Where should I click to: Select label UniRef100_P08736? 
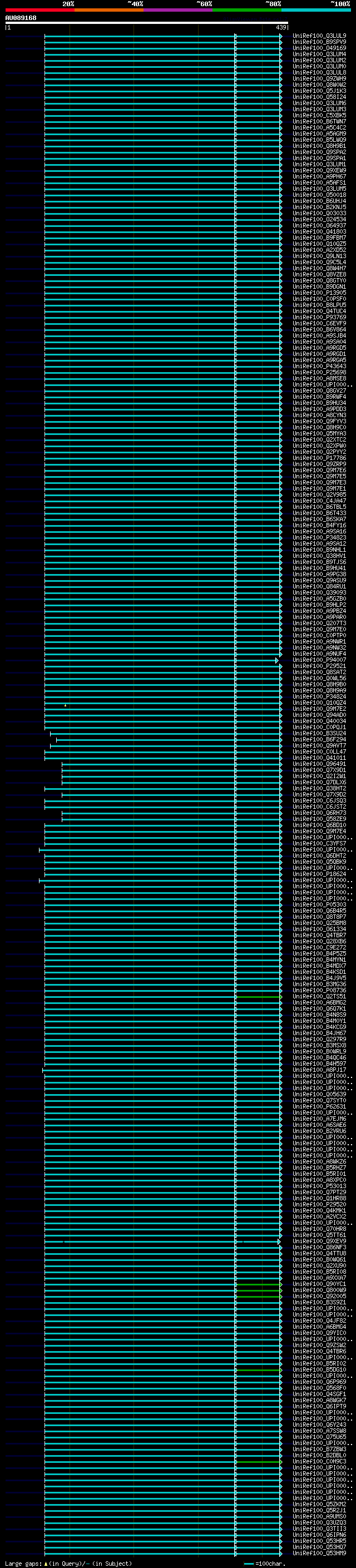point(319,990)
